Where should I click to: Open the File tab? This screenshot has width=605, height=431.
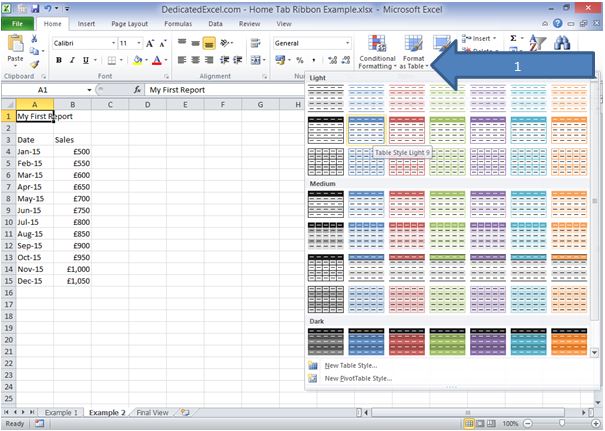click(x=17, y=24)
